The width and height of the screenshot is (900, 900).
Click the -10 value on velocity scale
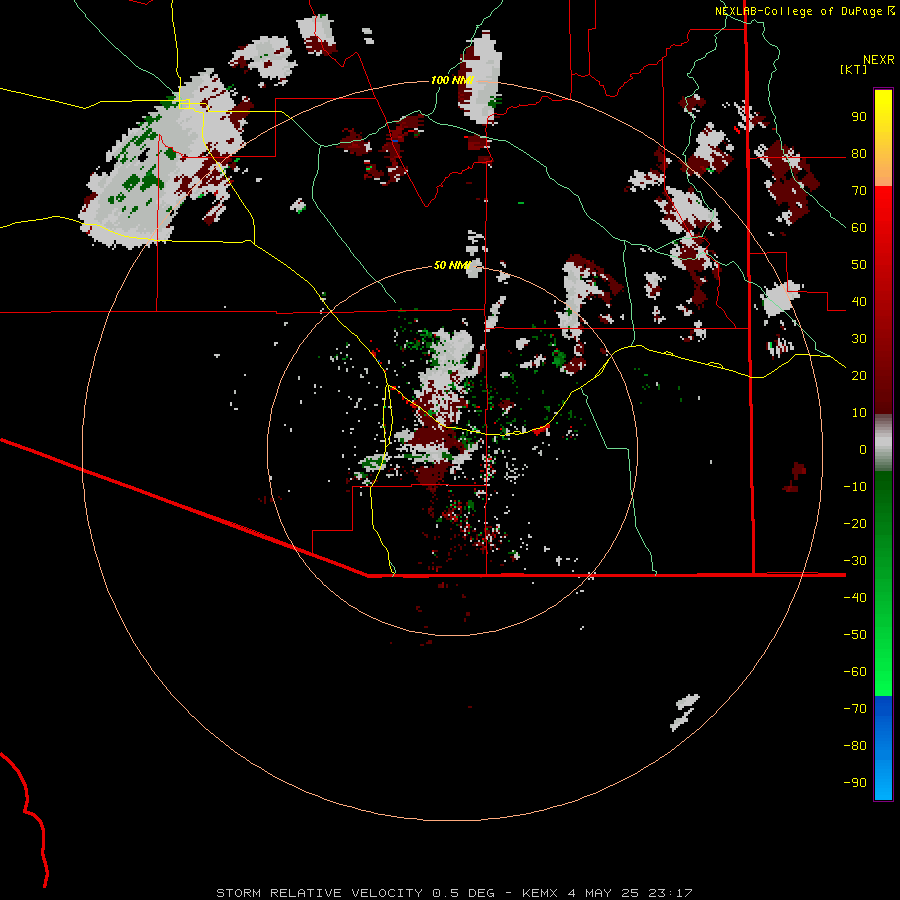point(855,487)
